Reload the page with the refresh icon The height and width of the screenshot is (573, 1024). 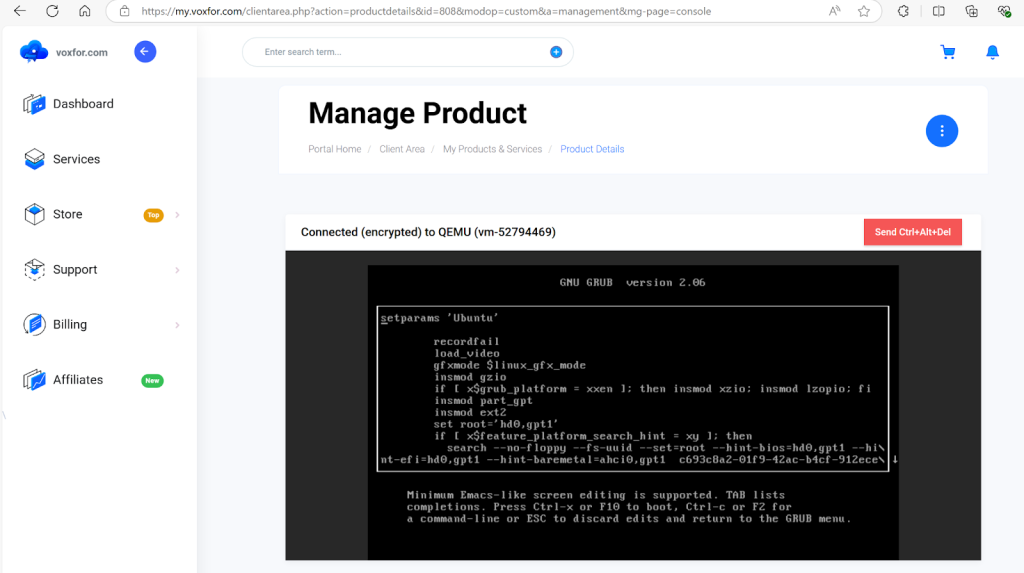coord(52,11)
